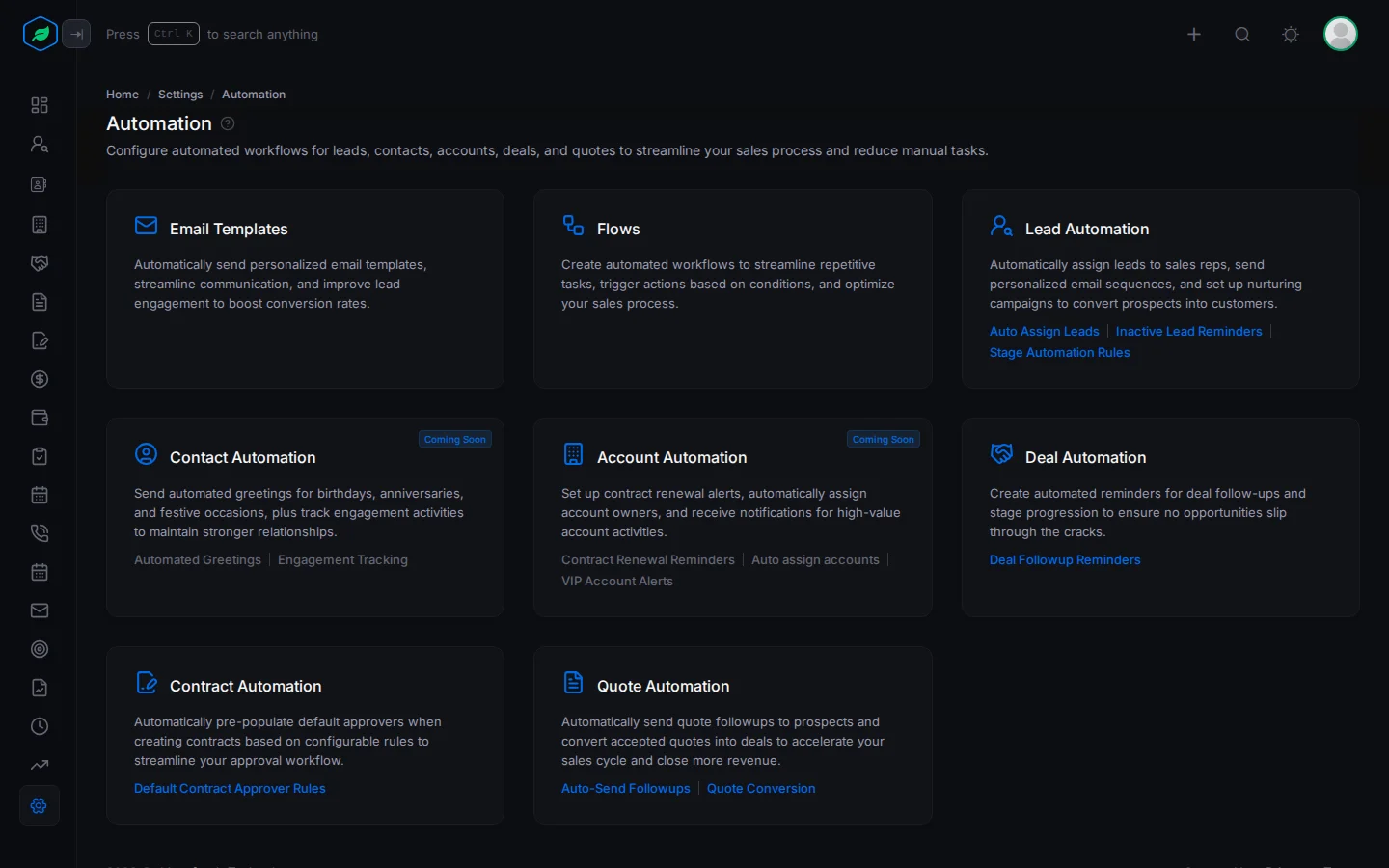Click the document icon in Quote Automation card
The height and width of the screenshot is (868, 1389).
coord(573,683)
